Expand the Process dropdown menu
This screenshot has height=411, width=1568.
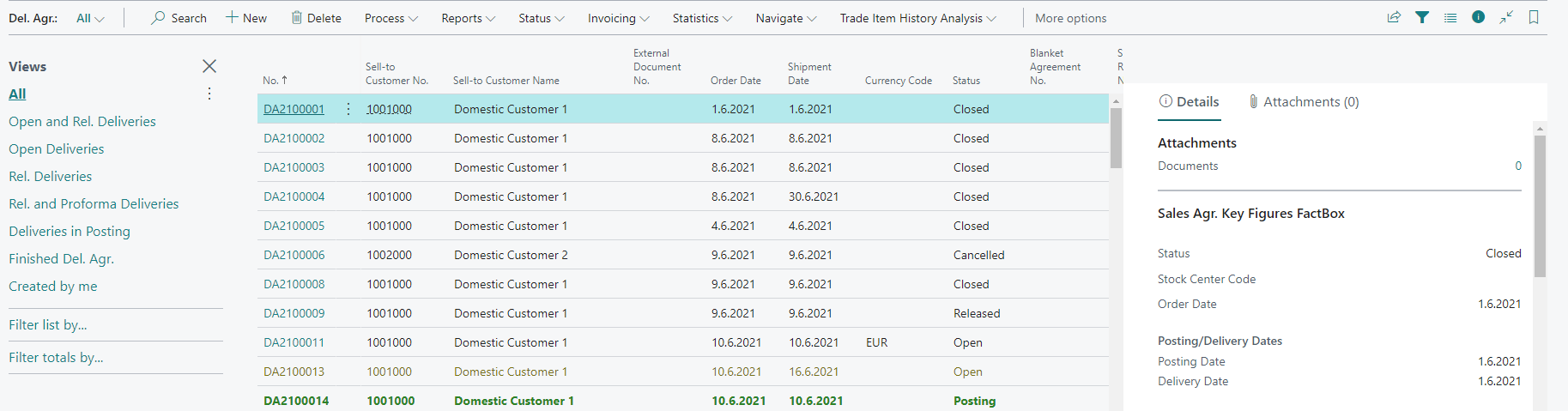point(390,18)
